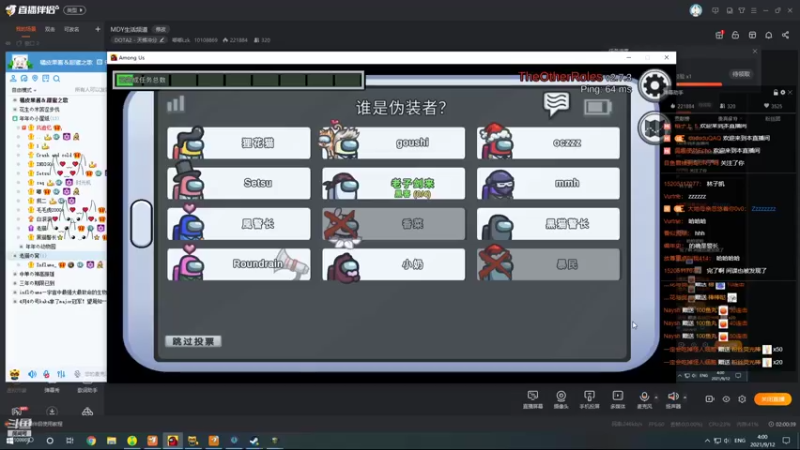Open the search icon in chat panel

[x=57, y=79]
